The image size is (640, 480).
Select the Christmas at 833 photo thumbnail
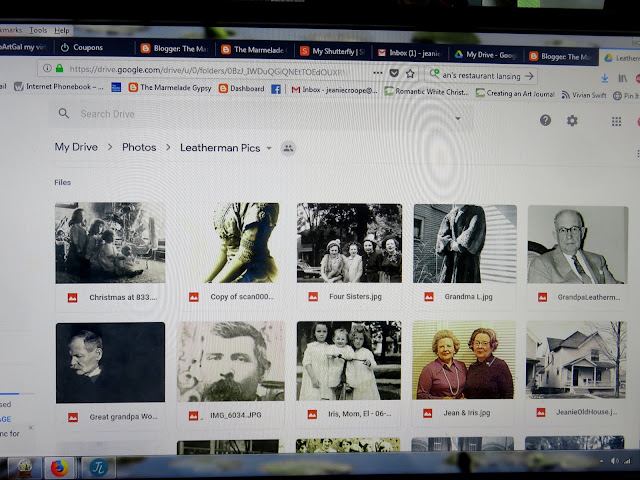110,243
